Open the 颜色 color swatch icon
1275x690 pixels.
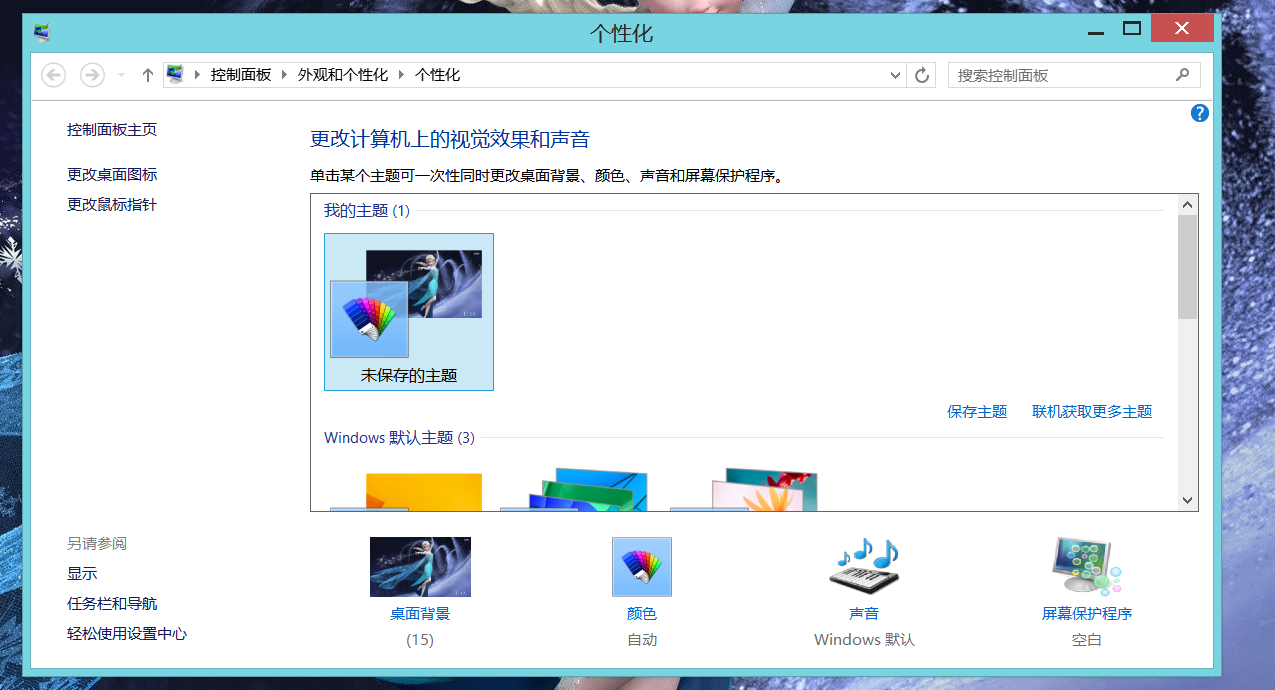642,567
